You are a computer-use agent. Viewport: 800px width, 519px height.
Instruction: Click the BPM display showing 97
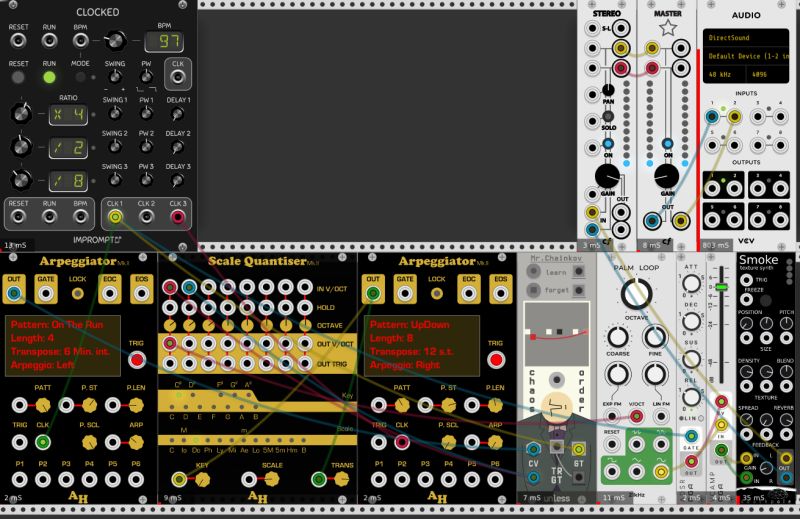164,41
